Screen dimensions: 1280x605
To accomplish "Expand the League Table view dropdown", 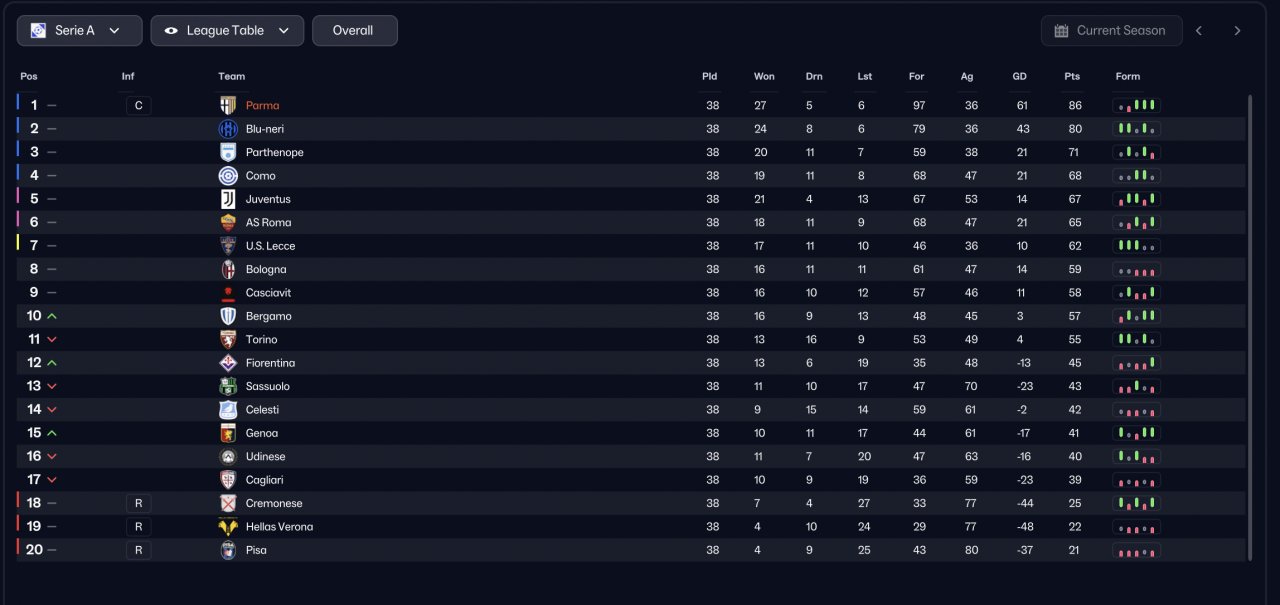I will 227,31.
